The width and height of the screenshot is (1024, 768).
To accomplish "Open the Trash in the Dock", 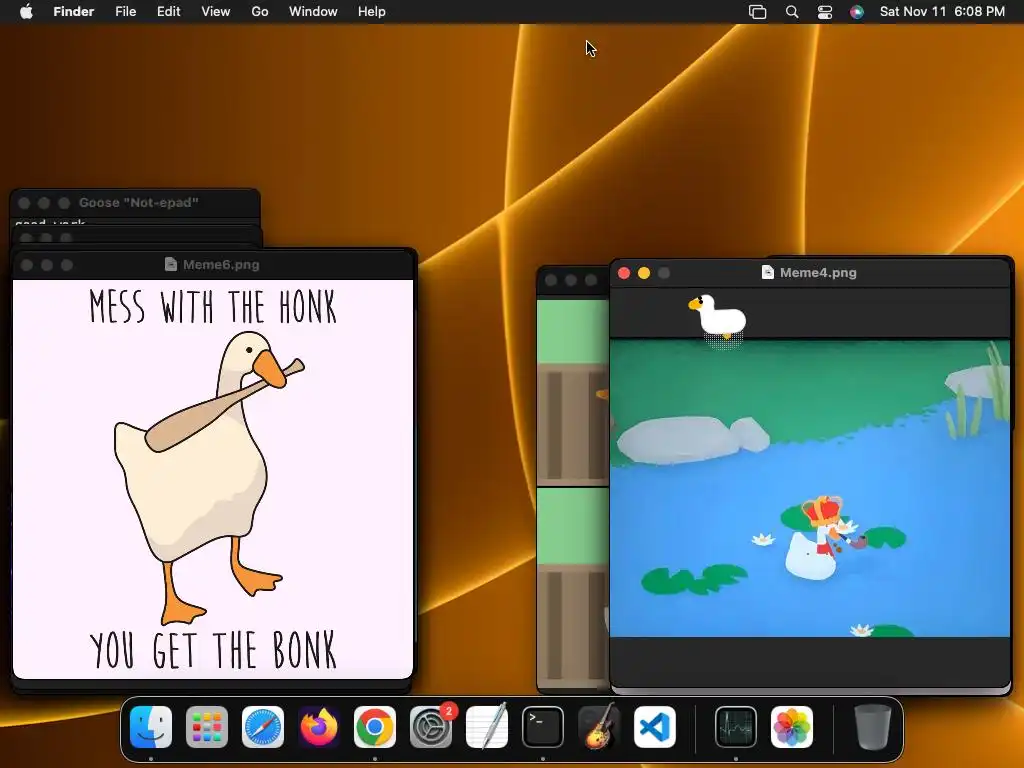I will pyautogui.click(x=872, y=727).
